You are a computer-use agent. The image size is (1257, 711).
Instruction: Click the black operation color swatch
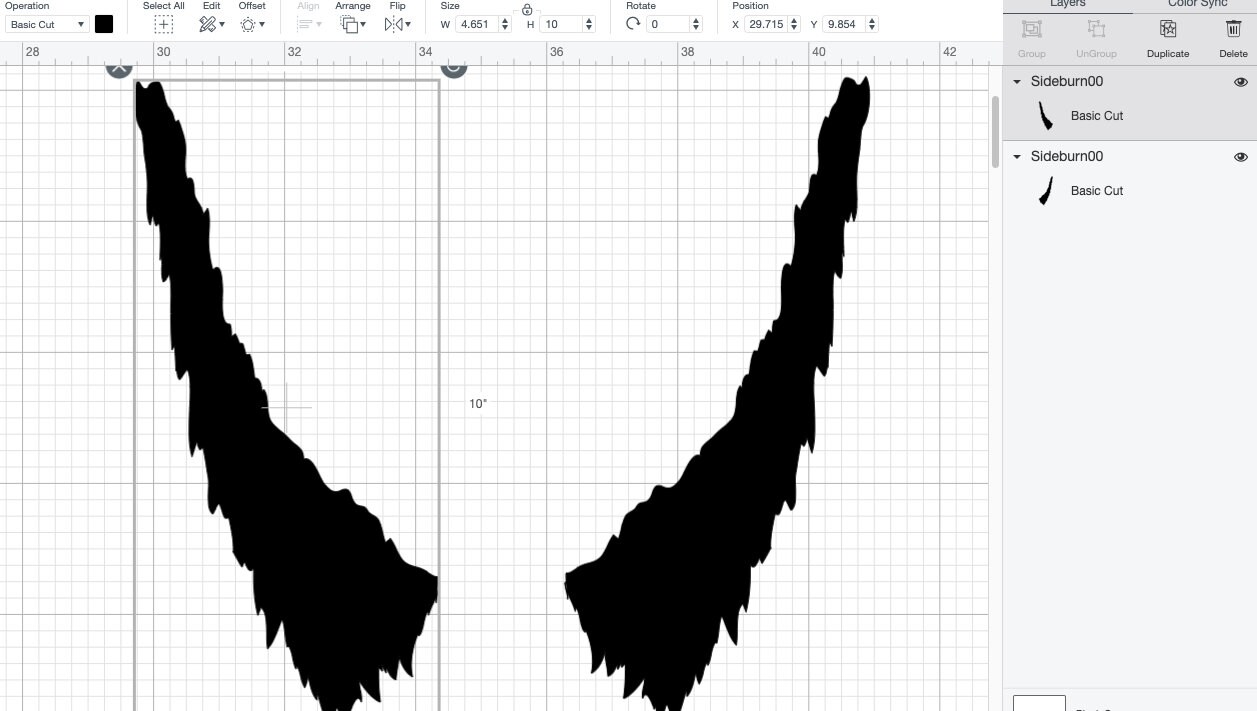(104, 24)
